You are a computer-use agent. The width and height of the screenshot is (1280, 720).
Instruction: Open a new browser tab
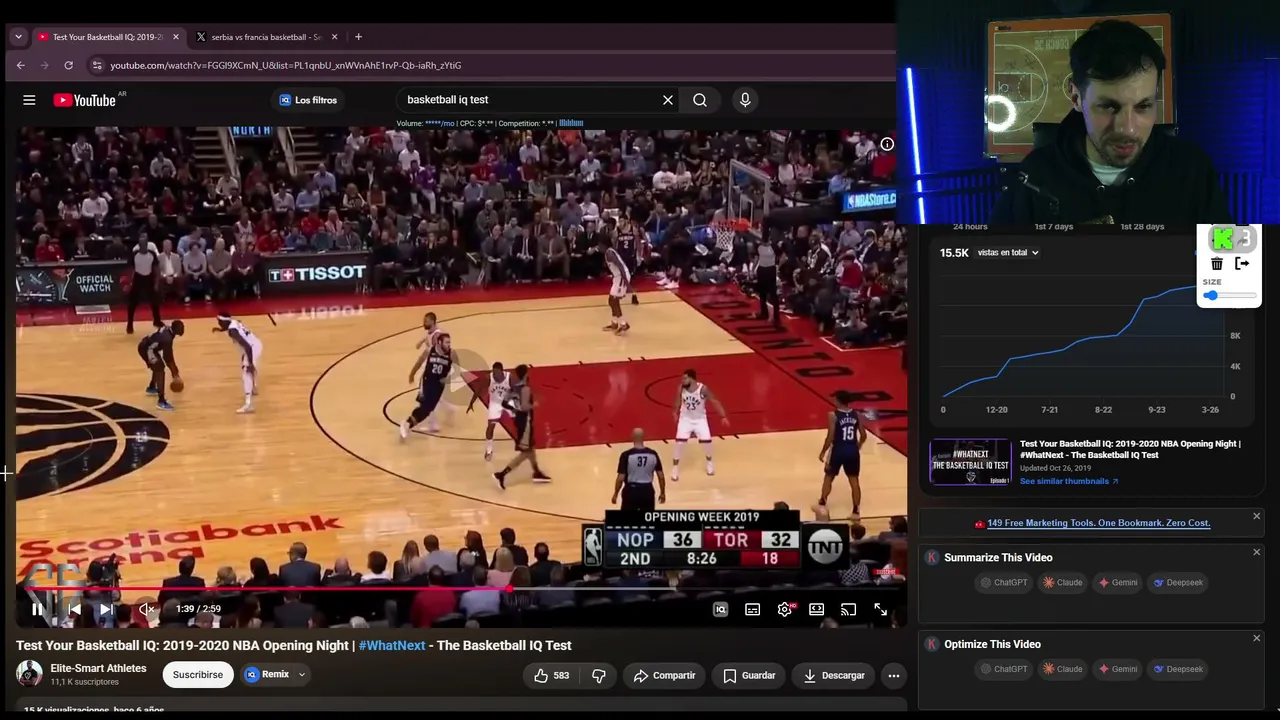click(358, 37)
